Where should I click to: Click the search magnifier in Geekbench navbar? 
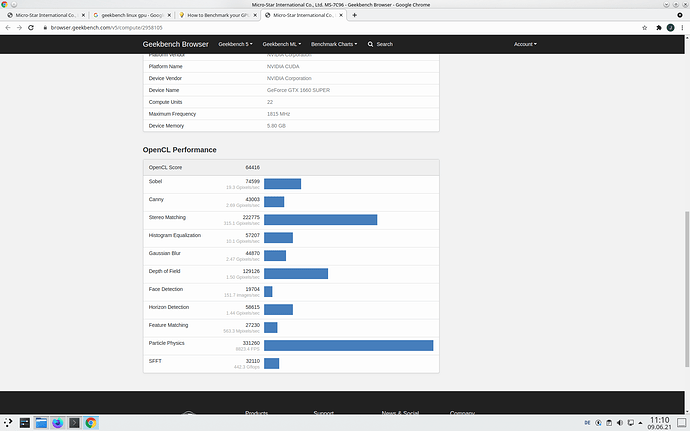tap(371, 44)
